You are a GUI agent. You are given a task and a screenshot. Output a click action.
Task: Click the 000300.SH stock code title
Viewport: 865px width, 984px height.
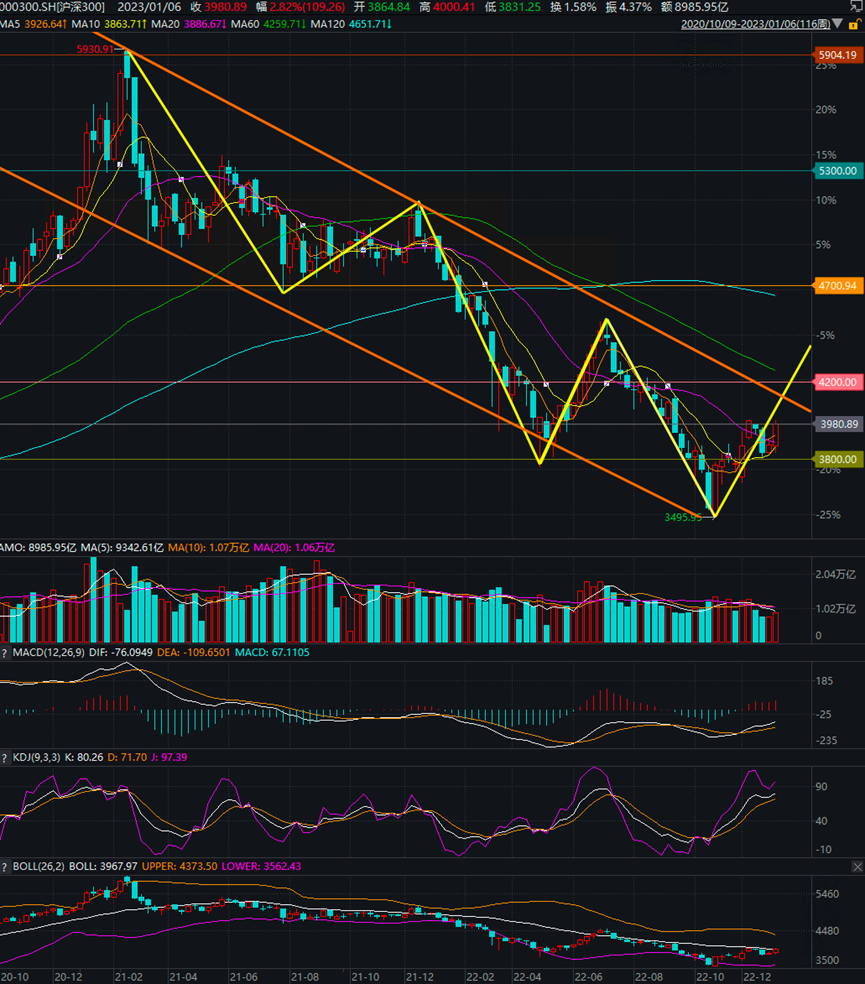pos(52,7)
